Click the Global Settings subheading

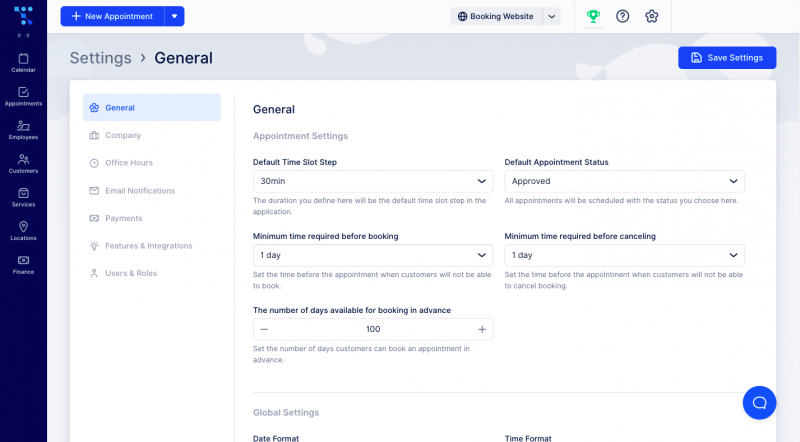coord(286,412)
